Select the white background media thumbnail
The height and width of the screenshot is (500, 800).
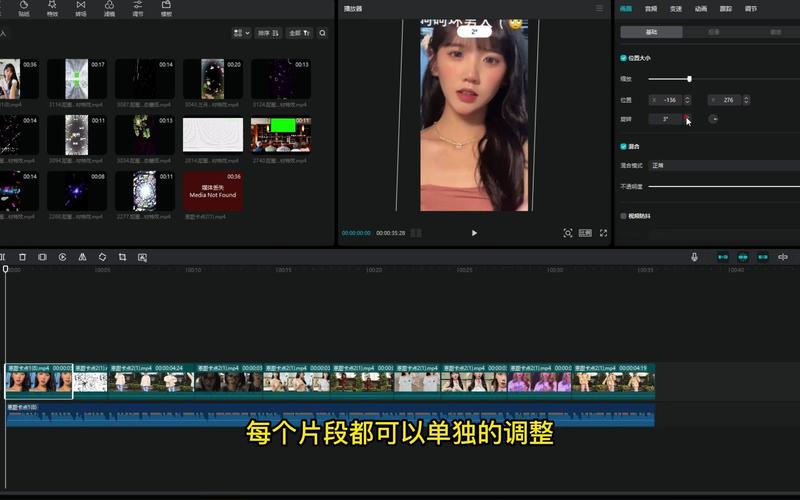click(x=213, y=135)
